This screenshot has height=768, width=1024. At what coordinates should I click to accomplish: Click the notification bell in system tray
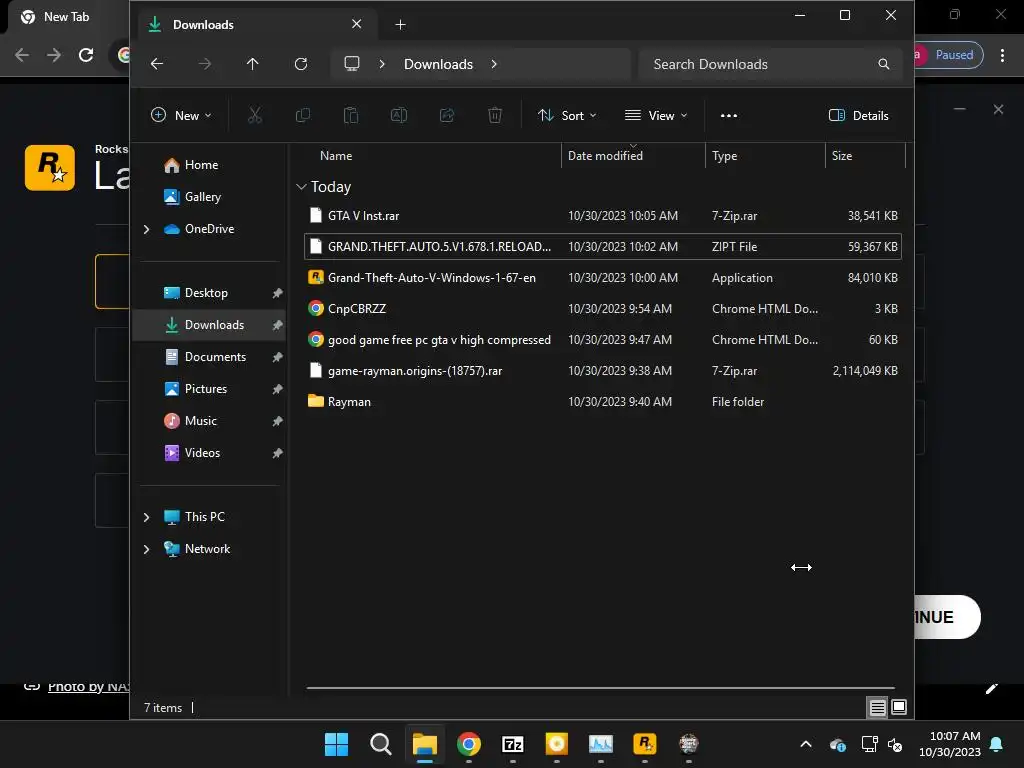(x=997, y=744)
